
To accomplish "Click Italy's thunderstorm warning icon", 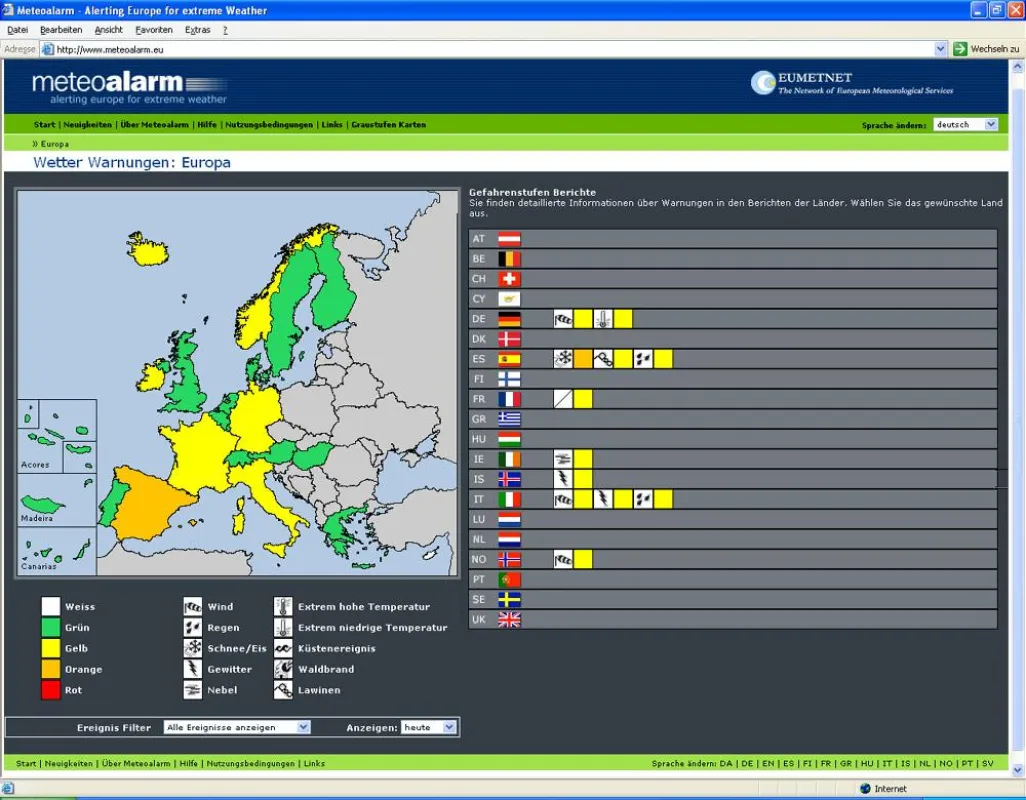I will [603, 499].
